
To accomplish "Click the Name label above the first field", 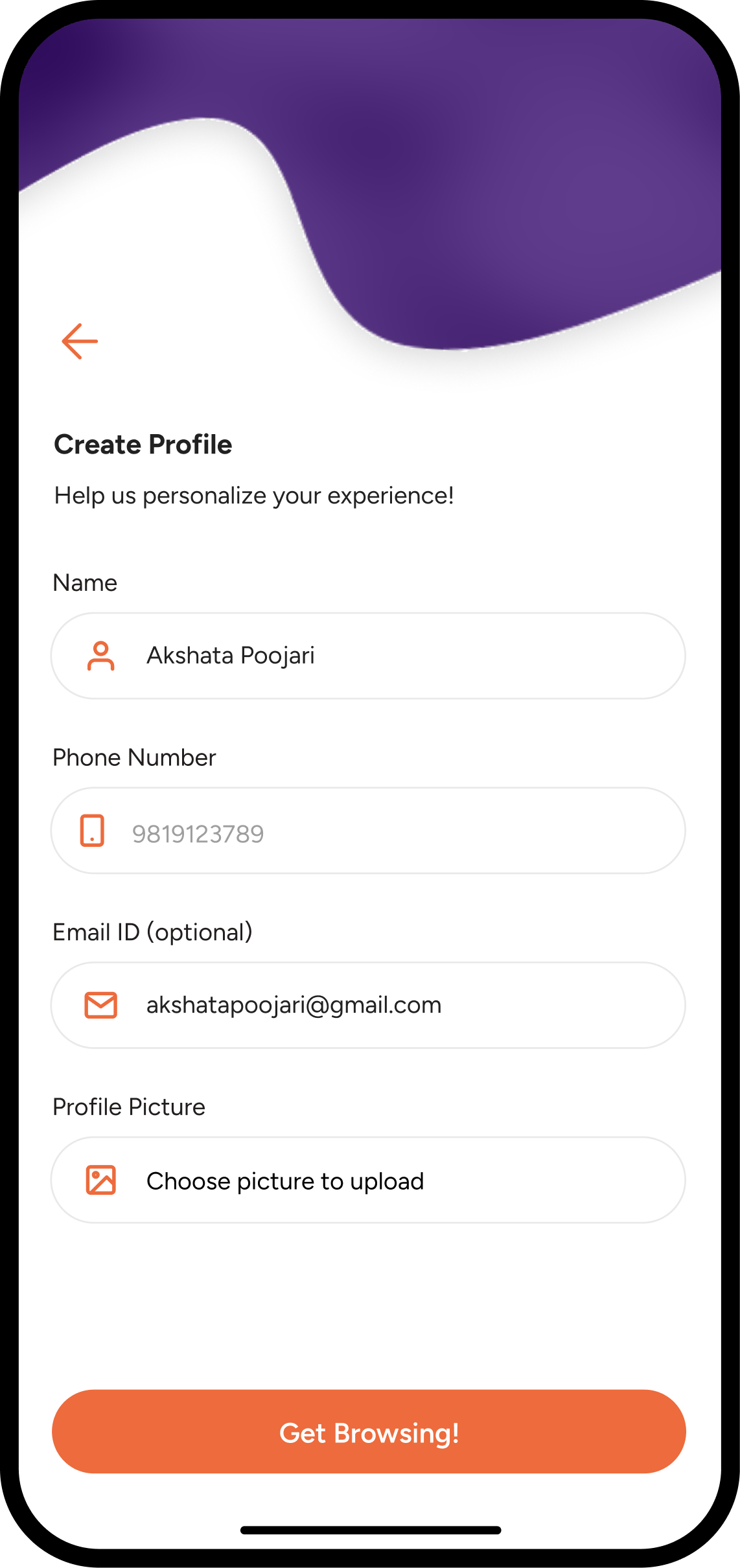I will point(85,582).
